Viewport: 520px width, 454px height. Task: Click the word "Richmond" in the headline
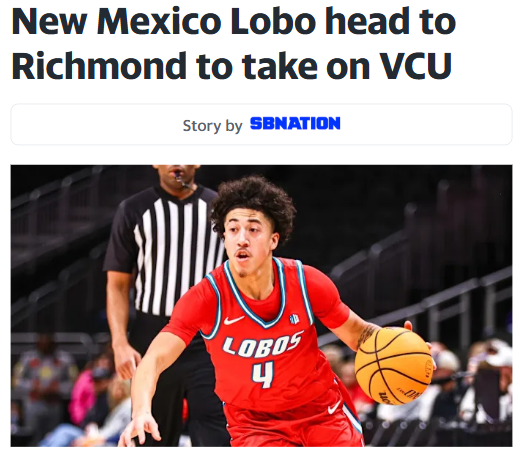click(x=99, y=66)
